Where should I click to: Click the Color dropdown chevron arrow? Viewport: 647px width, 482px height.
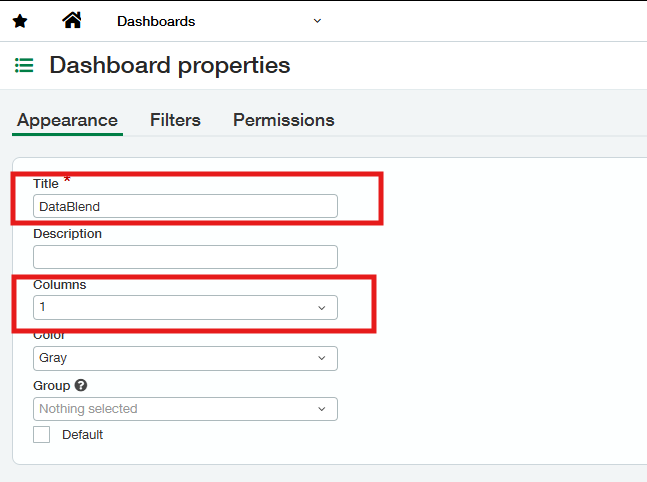[x=322, y=358]
